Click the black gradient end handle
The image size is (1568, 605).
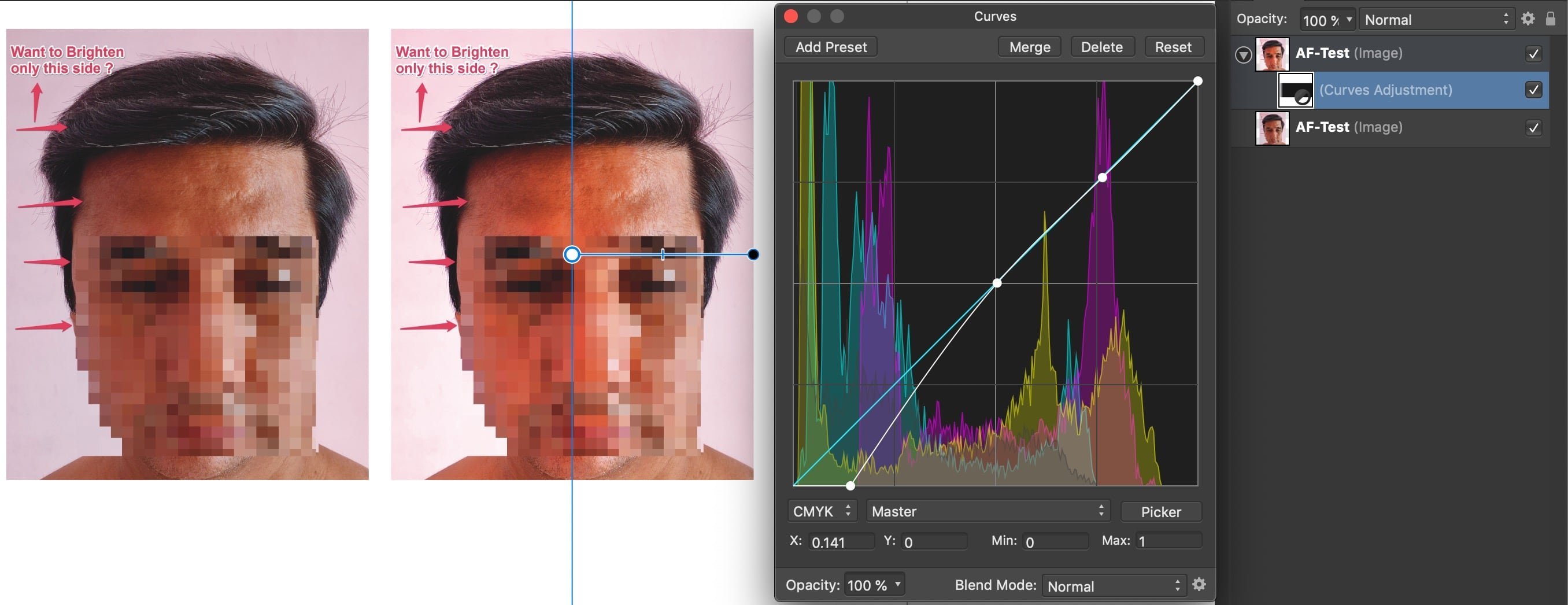pos(753,254)
